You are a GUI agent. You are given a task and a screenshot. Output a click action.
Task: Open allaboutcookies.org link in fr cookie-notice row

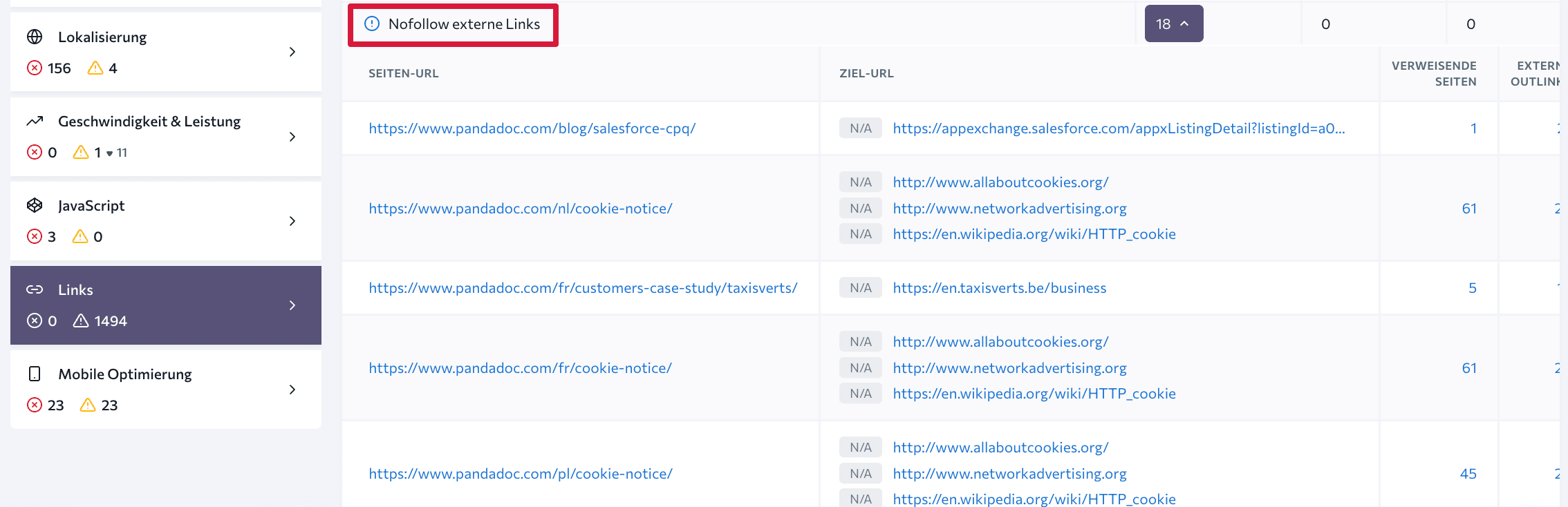point(1000,342)
